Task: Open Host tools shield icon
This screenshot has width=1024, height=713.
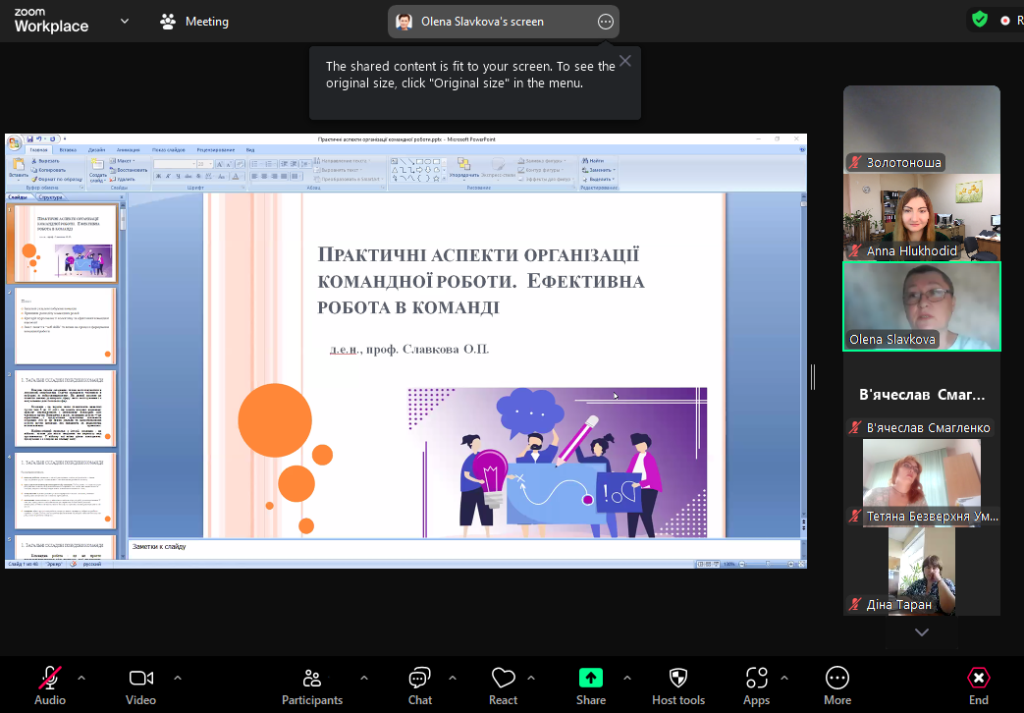Action: click(x=678, y=679)
